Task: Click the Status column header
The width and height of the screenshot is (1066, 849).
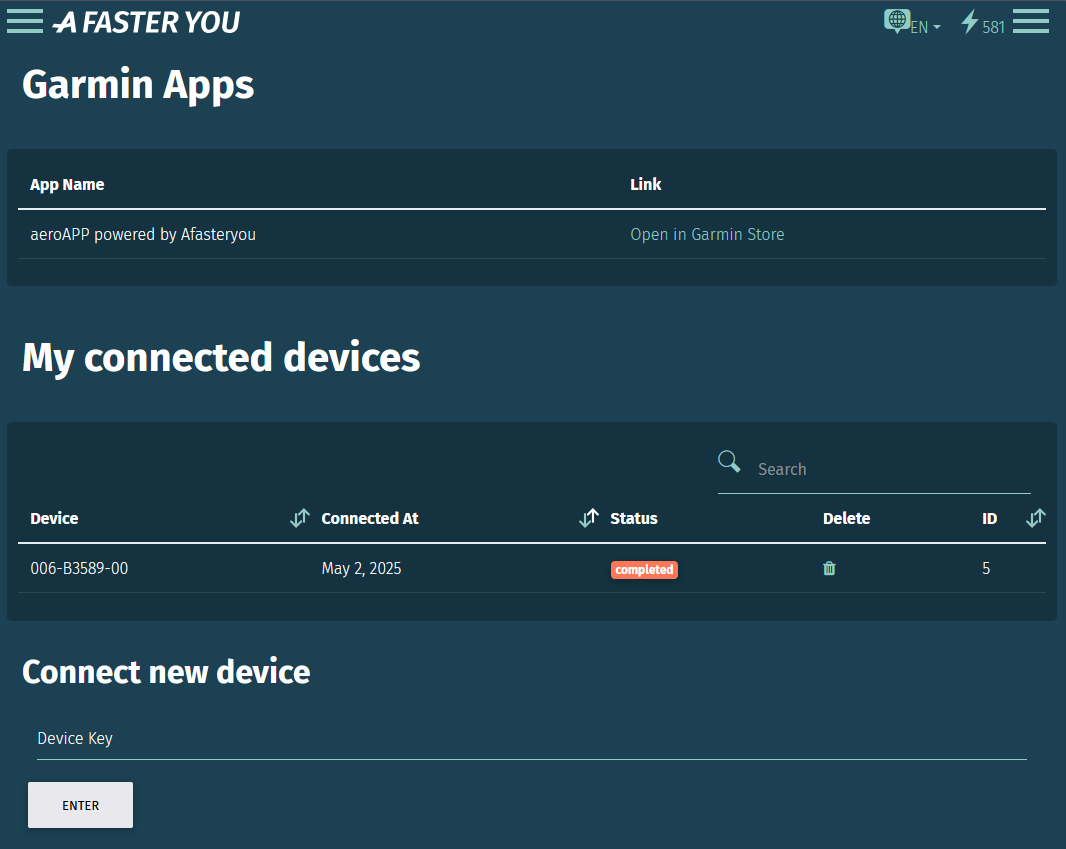Action: (634, 519)
